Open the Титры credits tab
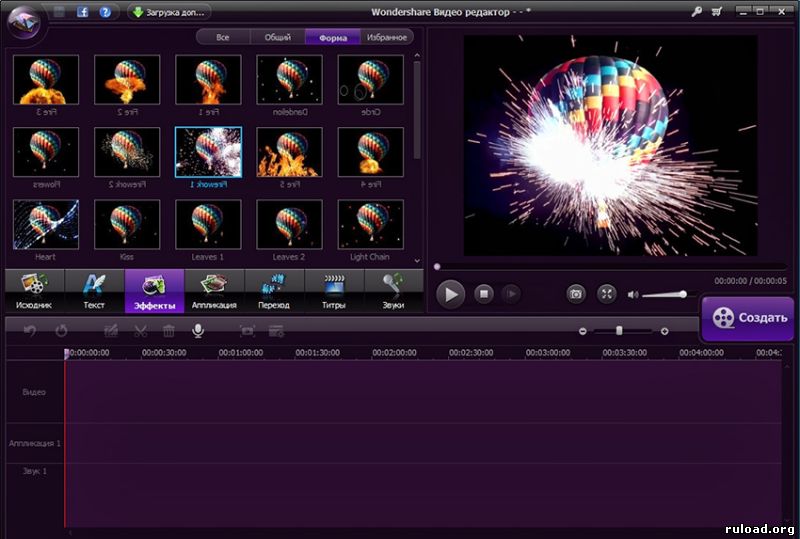Viewport: 800px width, 539px height. pos(333,292)
